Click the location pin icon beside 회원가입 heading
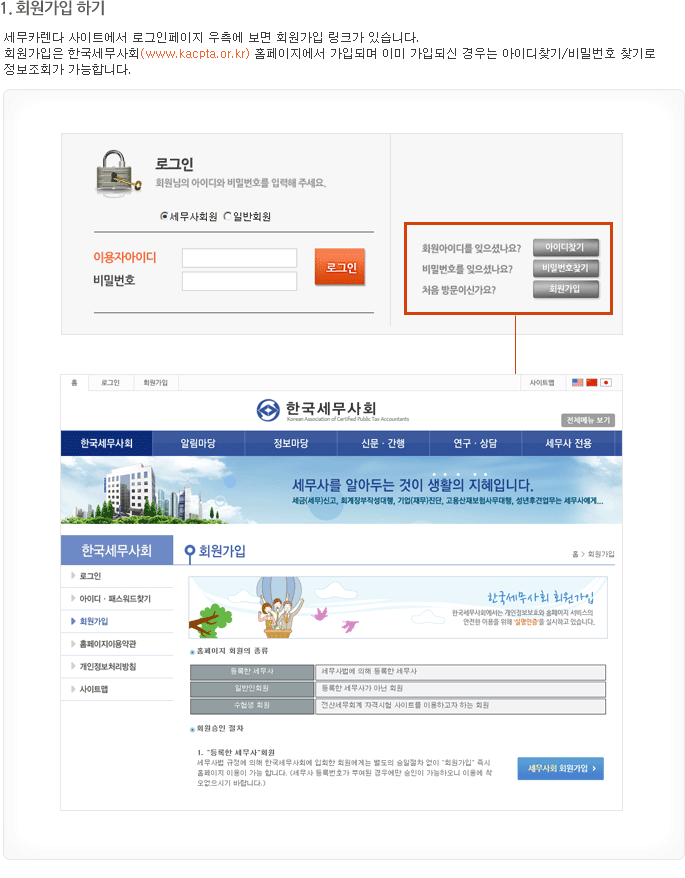Image resolution: width=685 pixels, height=878 pixels. [189, 552]
